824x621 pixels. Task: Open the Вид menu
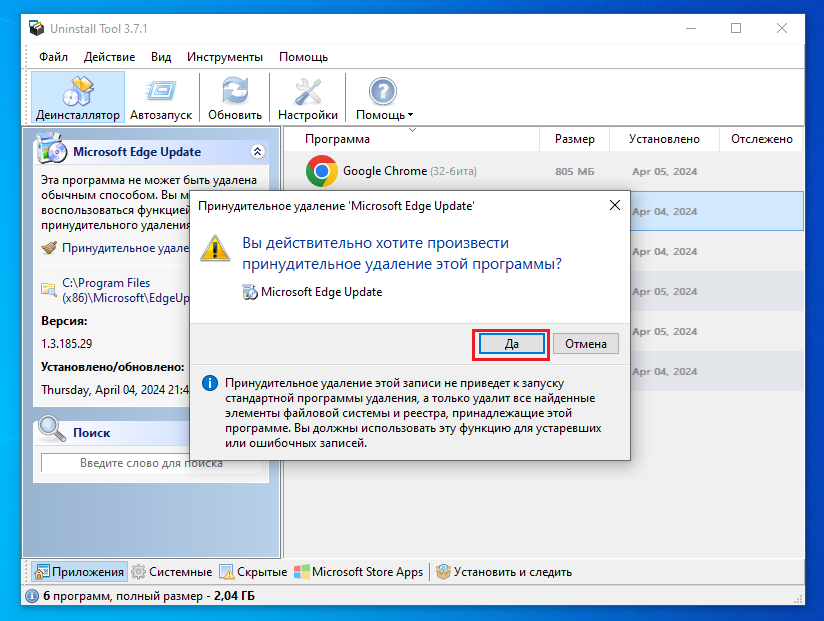[161, 57]
